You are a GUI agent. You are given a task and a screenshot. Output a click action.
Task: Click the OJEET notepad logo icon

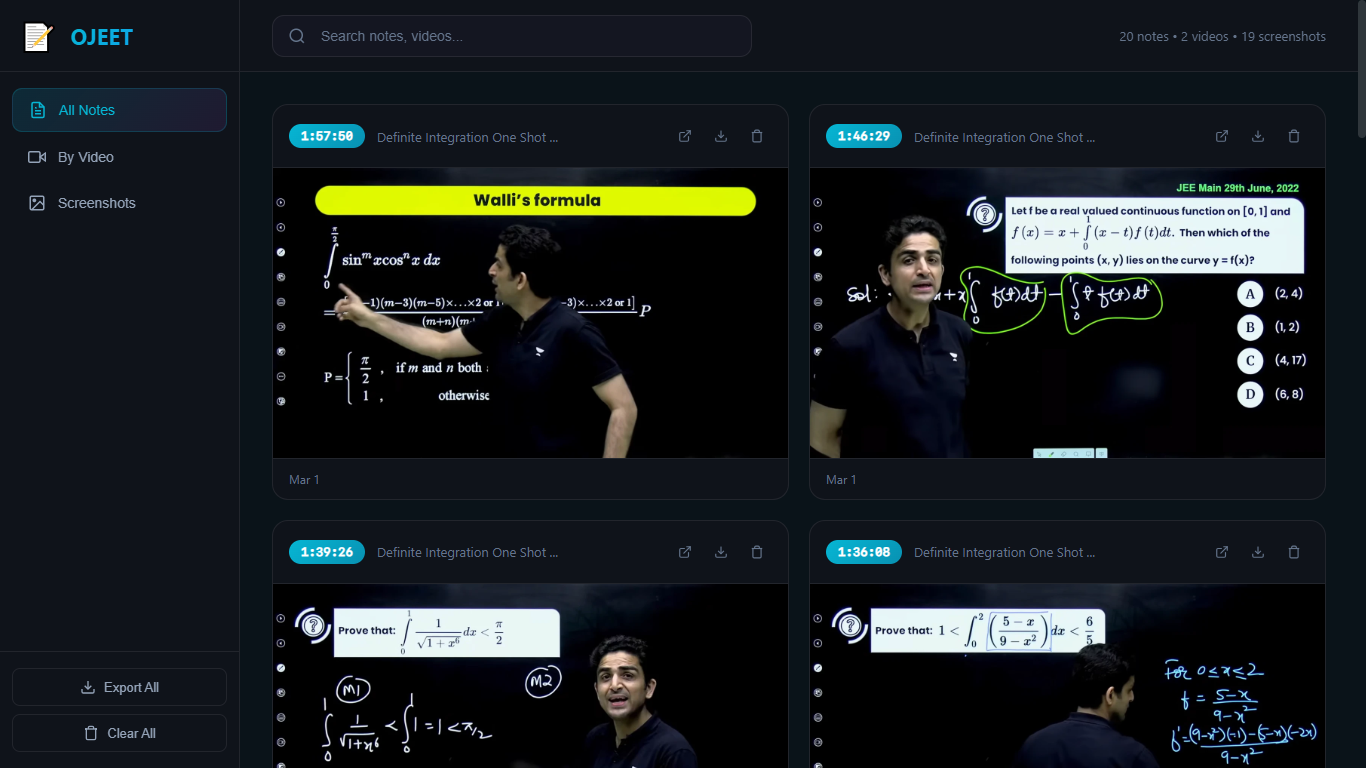pyautogui.click(x=38, y=37)
